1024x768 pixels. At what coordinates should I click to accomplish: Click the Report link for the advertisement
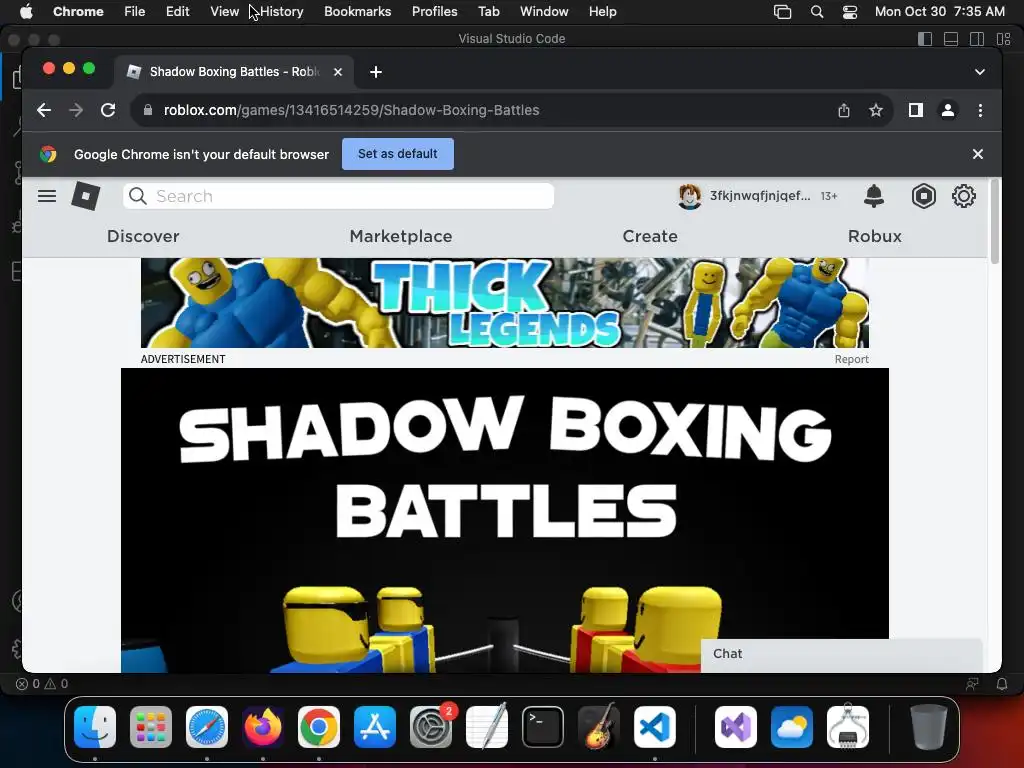[852, 359]
